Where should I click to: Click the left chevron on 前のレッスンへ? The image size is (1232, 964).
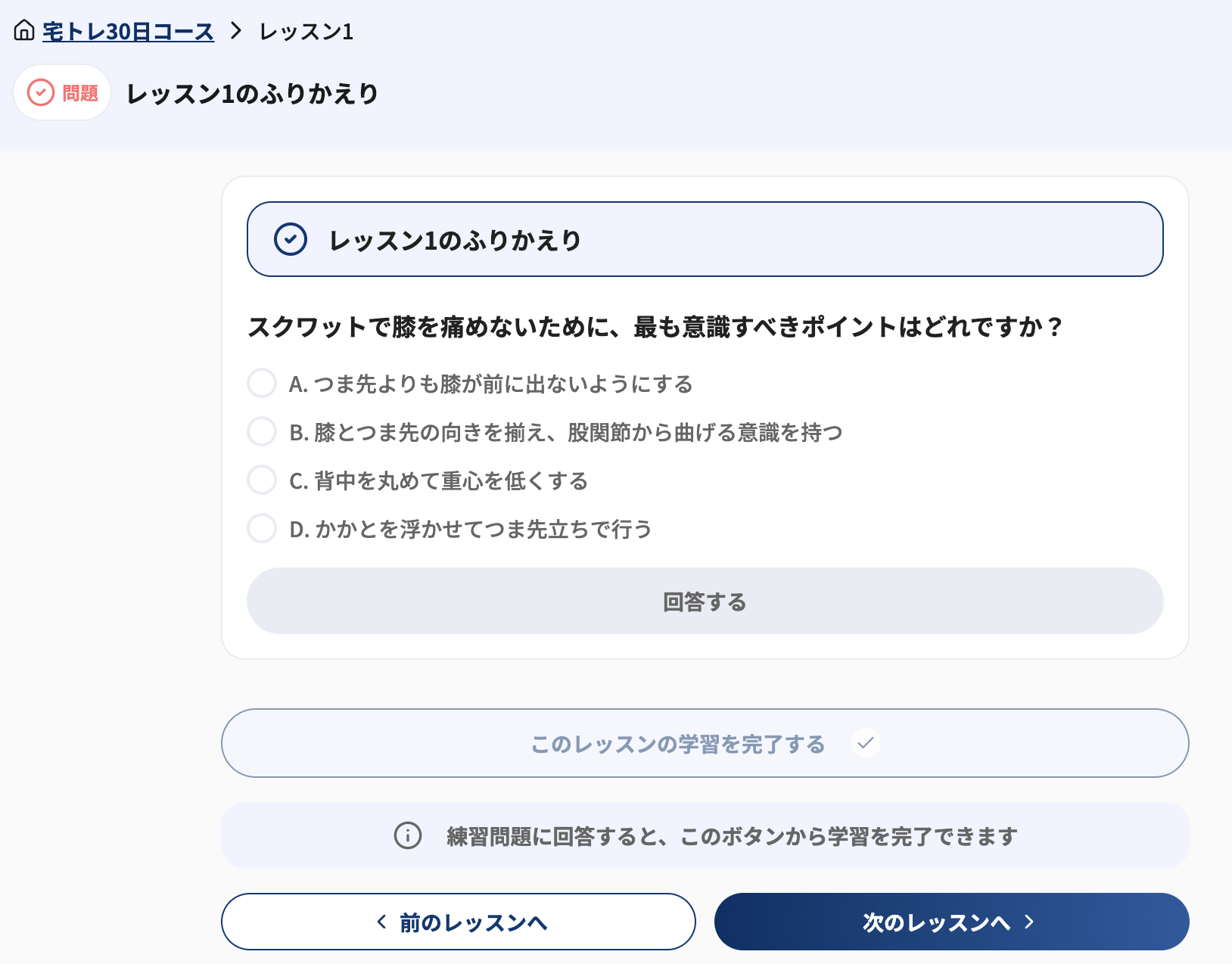pos(382,922)
